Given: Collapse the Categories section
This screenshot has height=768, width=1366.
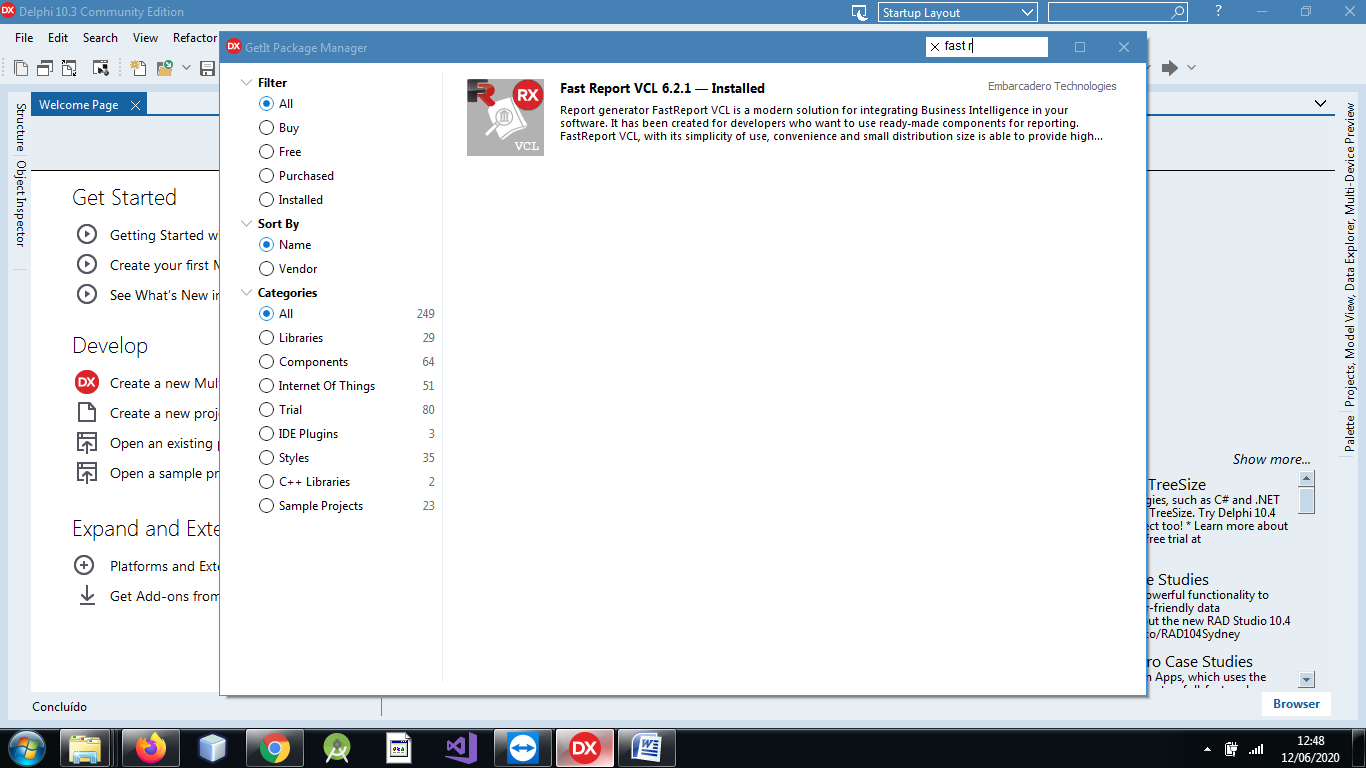Looking at the screenshot, I should (x=247, y=292).
